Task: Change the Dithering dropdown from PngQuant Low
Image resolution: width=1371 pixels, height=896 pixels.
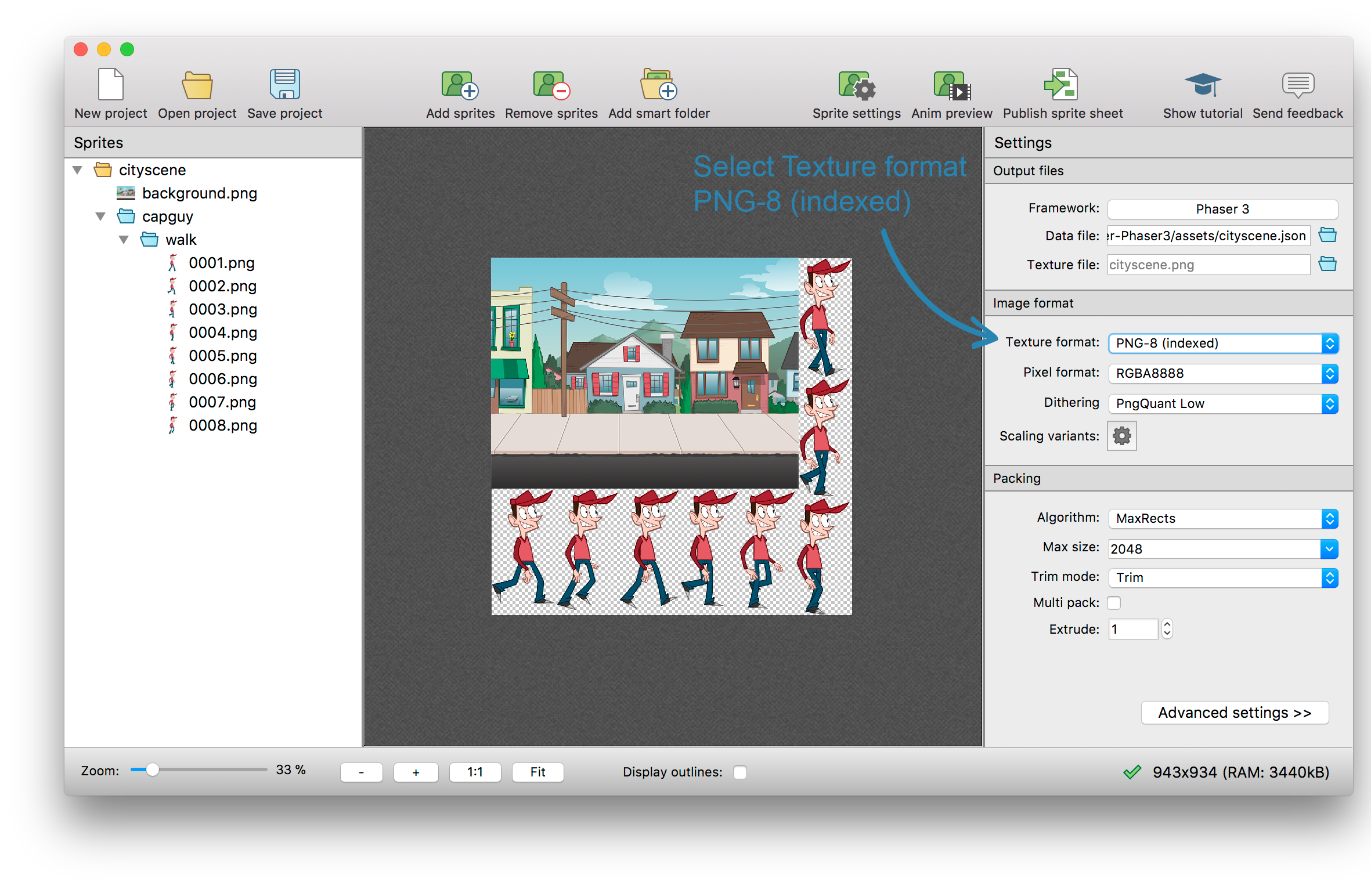Action: (1222, 403)
